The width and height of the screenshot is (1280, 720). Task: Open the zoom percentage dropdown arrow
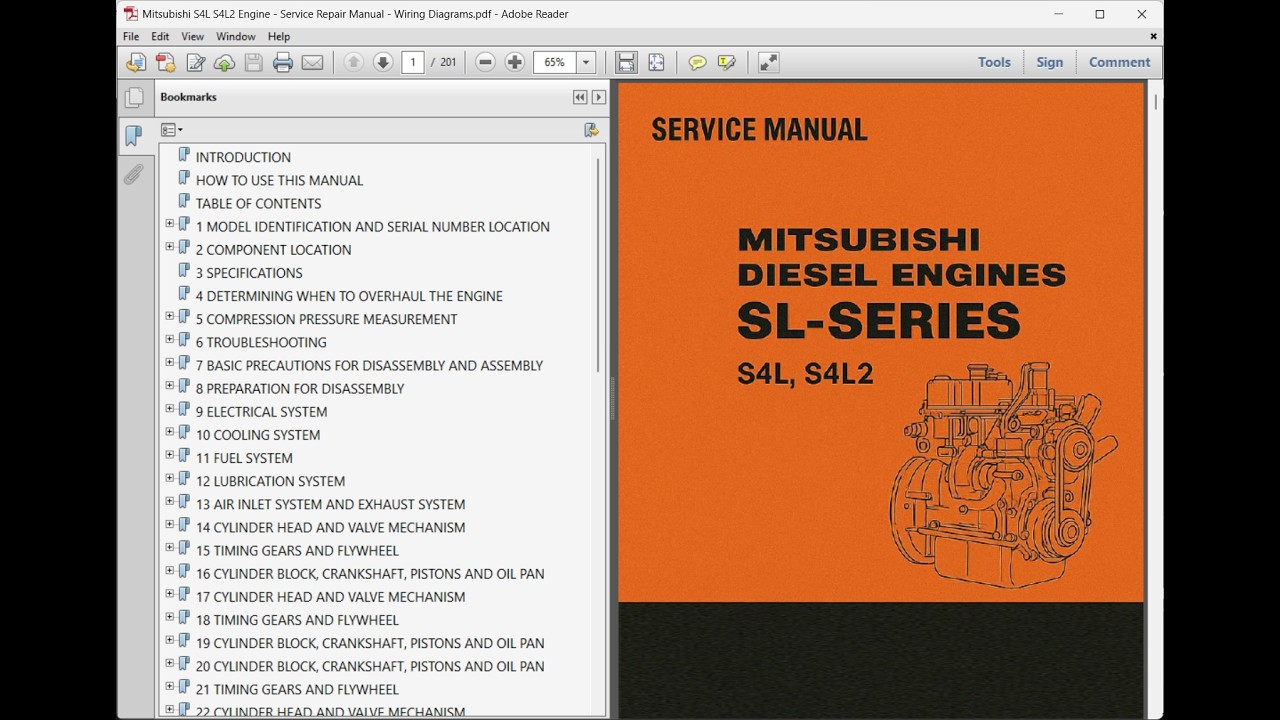[x=586, y=62]
